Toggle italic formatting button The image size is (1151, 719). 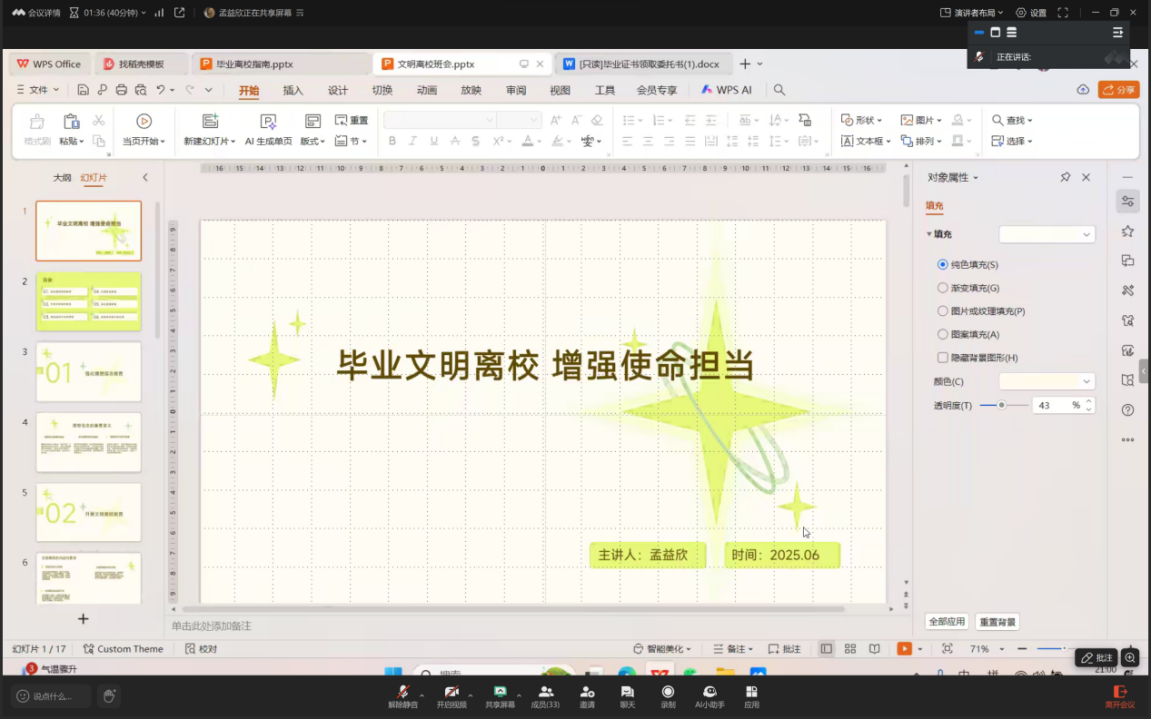click(413, 141)
